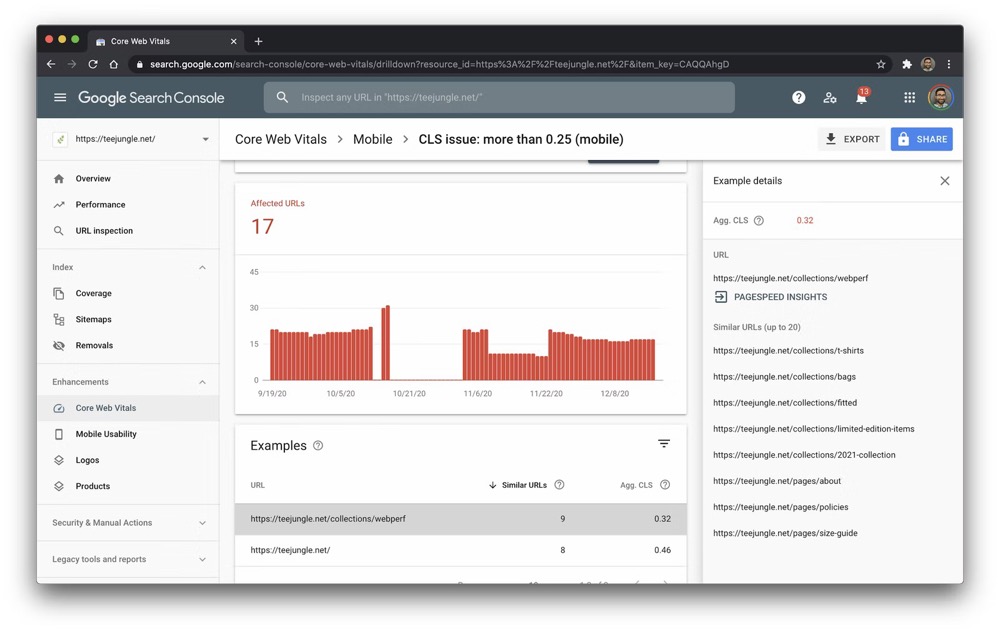
Task: Click help icon next to Examples heading
Action: pyautogui.click(x=318, y=446)
